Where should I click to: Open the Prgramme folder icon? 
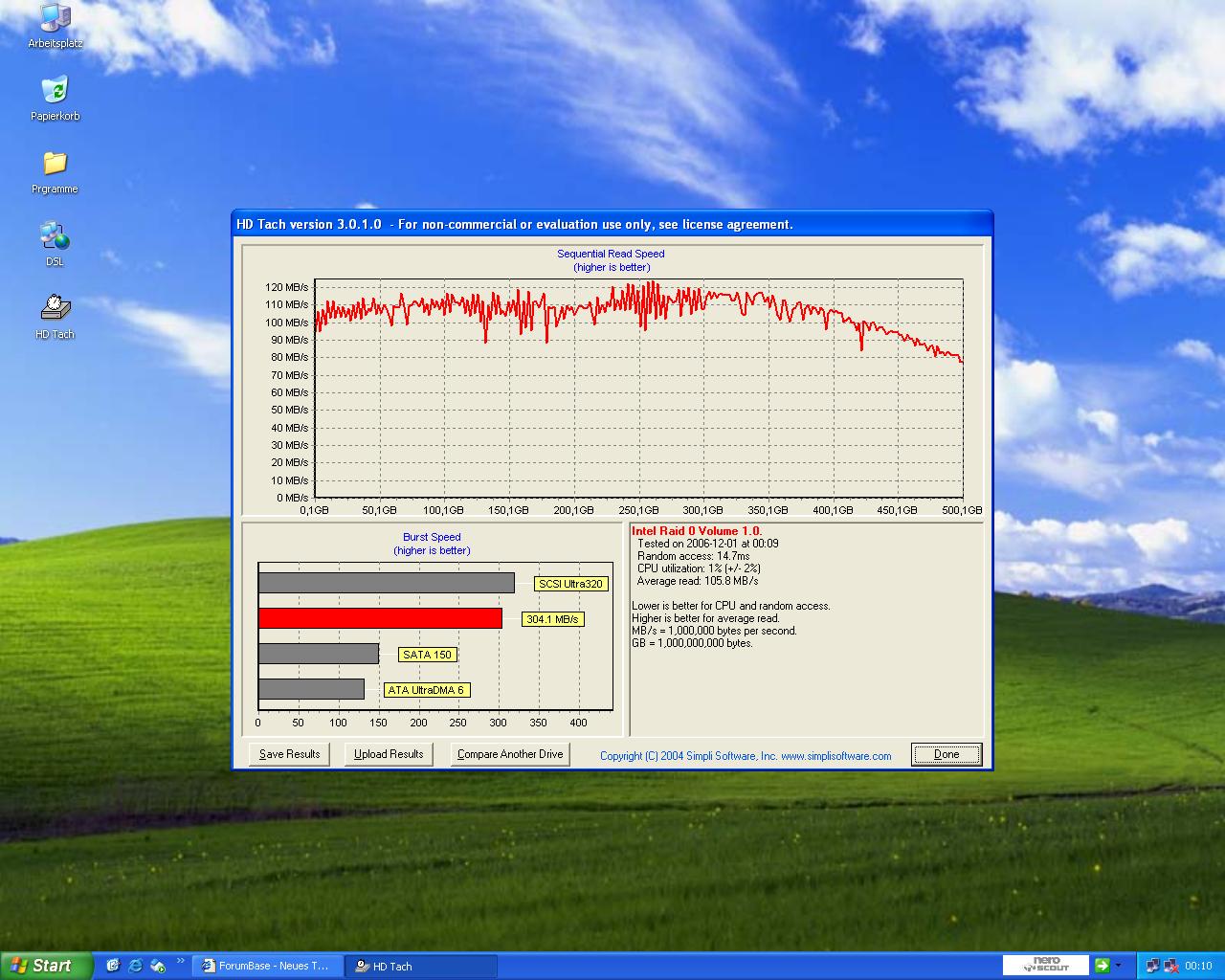[55, 171]
